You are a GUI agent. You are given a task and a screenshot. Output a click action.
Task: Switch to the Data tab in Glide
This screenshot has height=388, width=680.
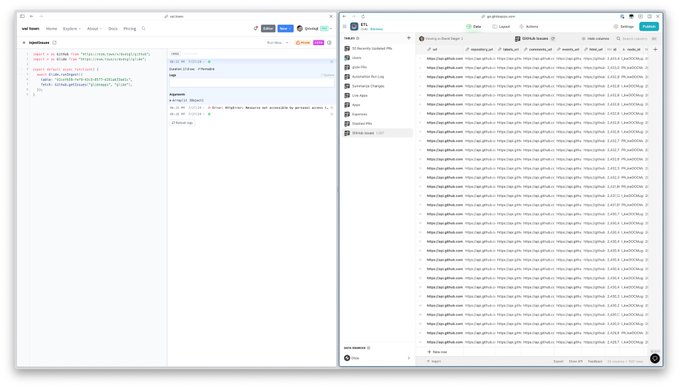point(474,26)
